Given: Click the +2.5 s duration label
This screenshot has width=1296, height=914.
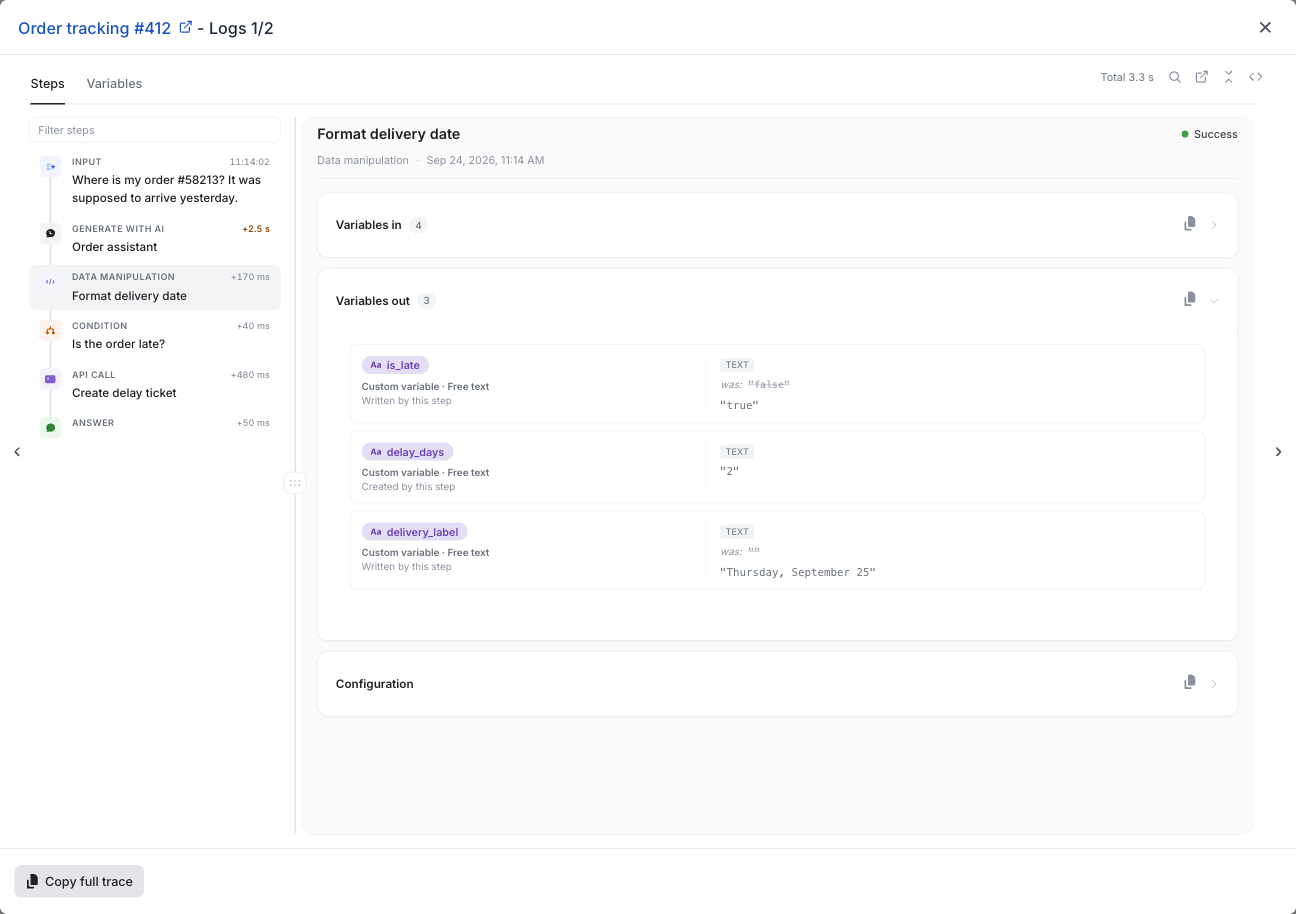Looking at the screenshot, I should click(256, 229).
